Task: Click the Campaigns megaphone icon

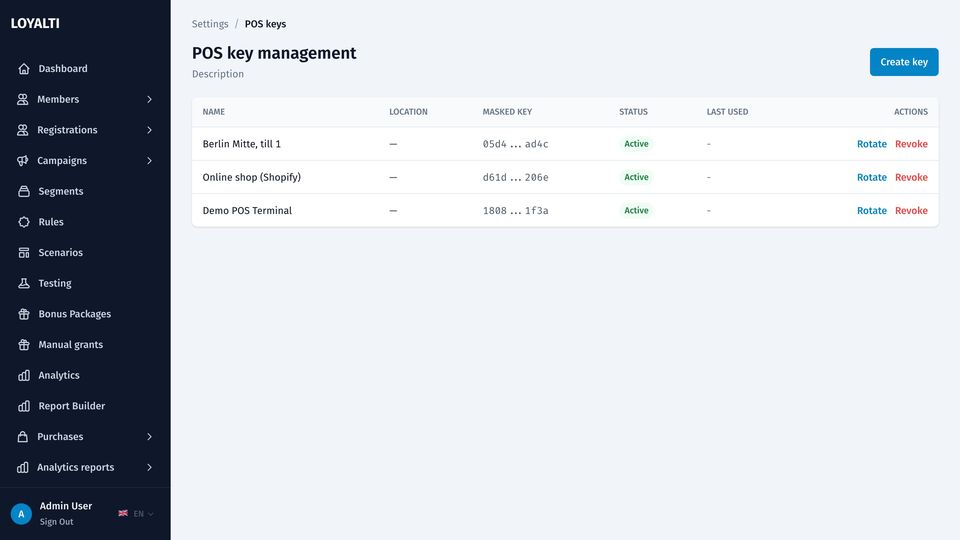Action: (23, 160)
